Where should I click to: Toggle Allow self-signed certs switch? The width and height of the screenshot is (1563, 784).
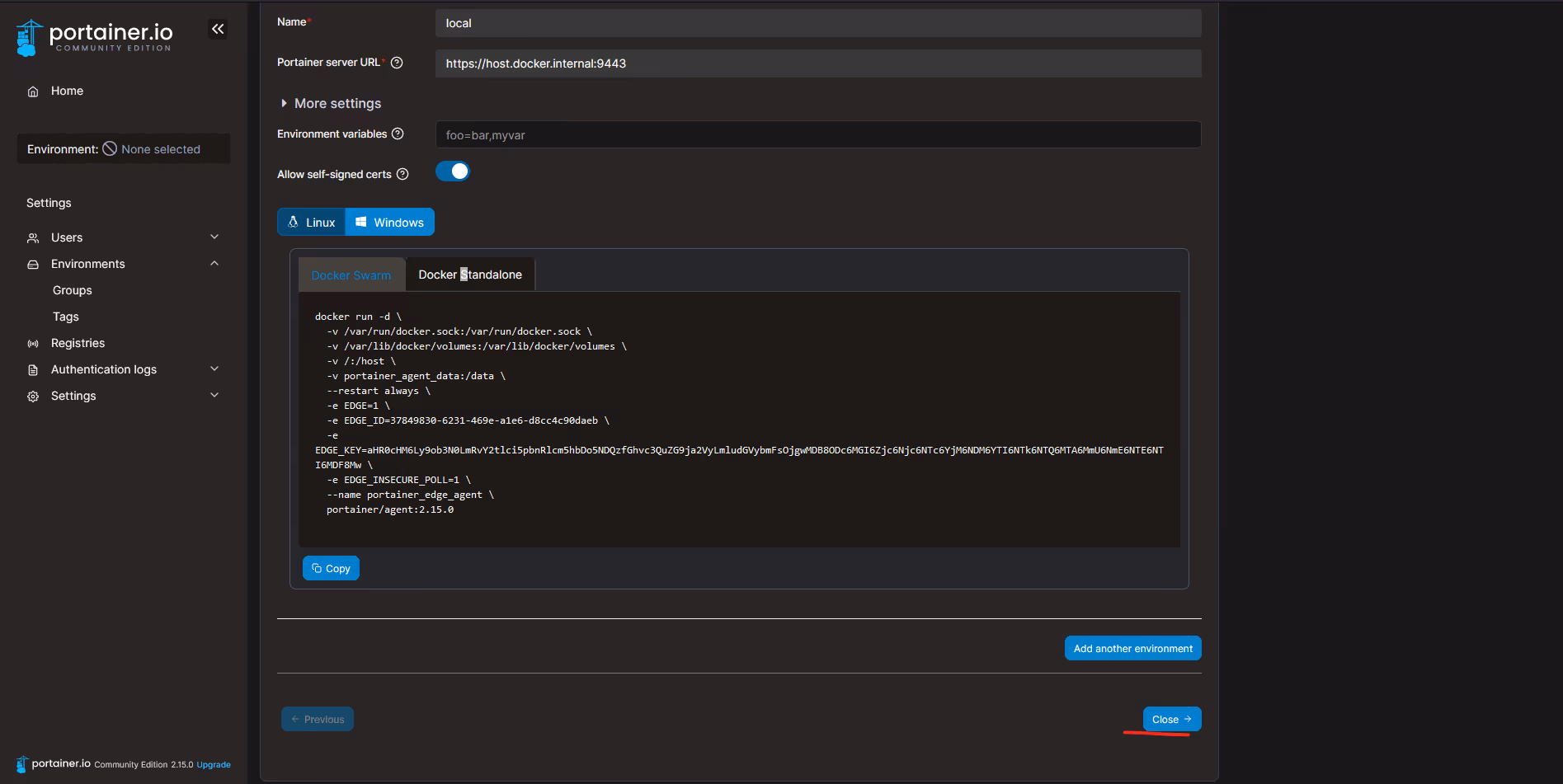453,171
